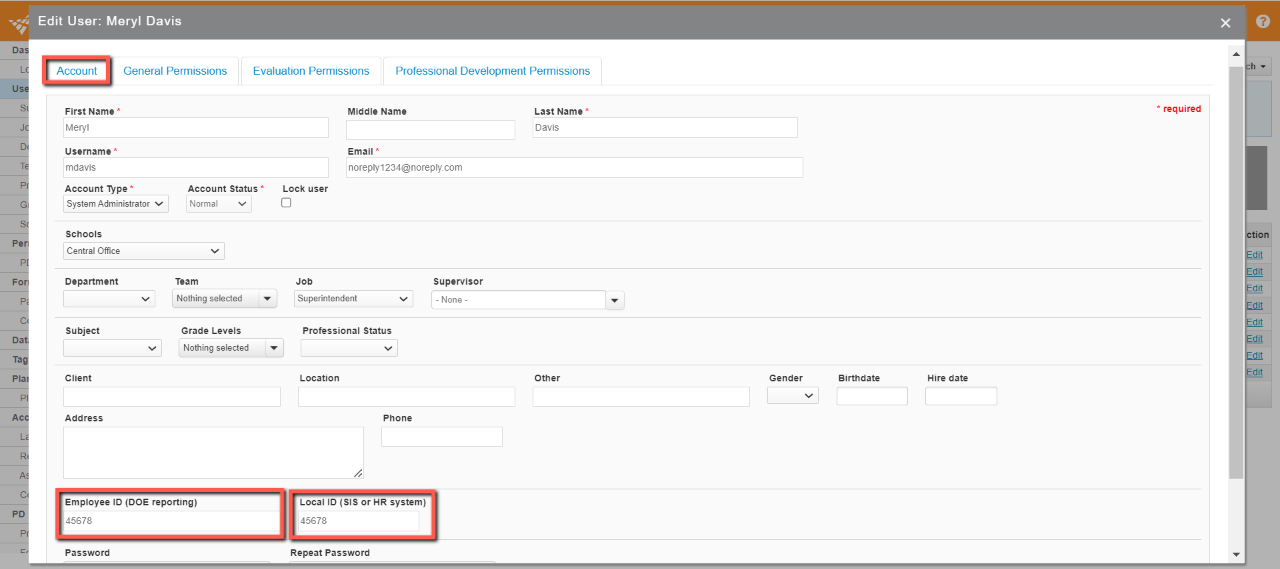Open the Team multi-select dropdown
The image size is (1280, 569).
225,299
